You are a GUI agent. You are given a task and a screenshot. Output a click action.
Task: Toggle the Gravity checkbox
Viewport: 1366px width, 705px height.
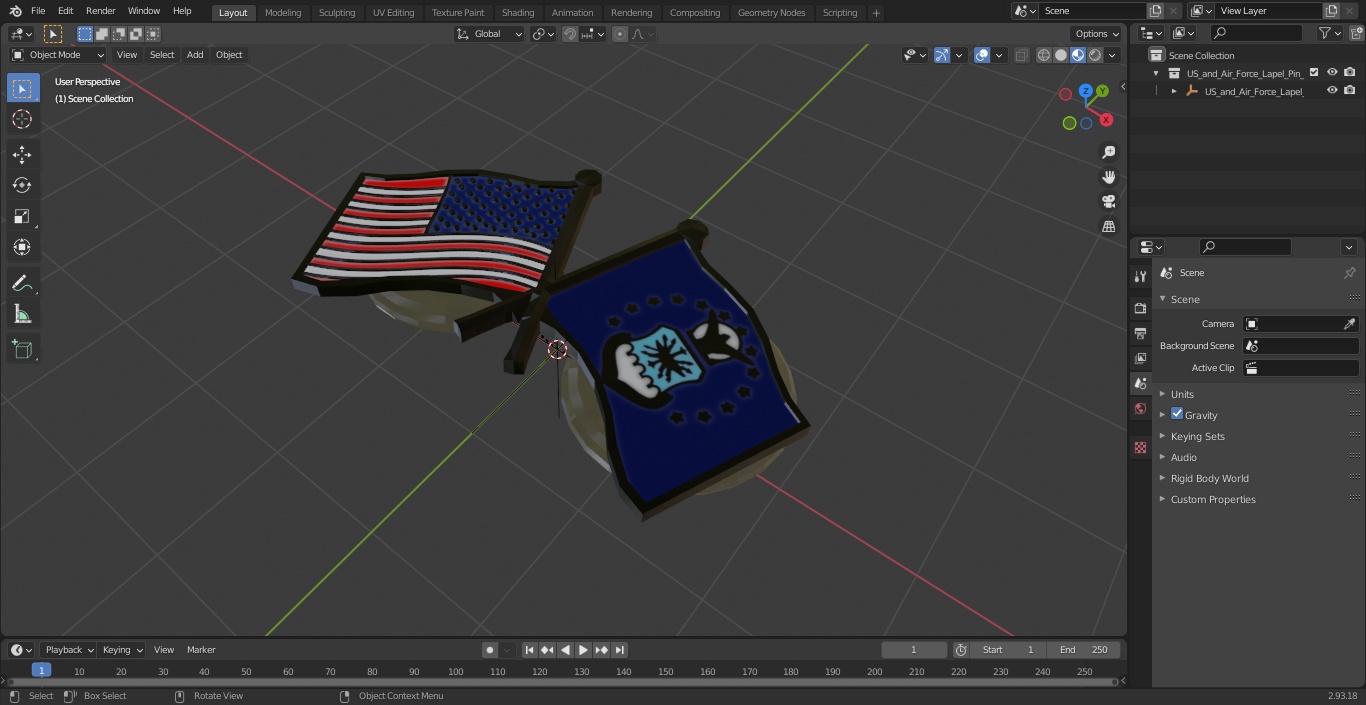point(1177,414)
